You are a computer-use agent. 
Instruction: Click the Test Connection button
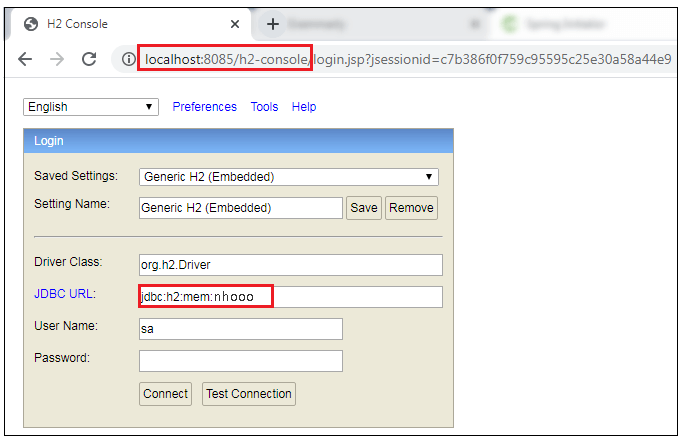249,393
